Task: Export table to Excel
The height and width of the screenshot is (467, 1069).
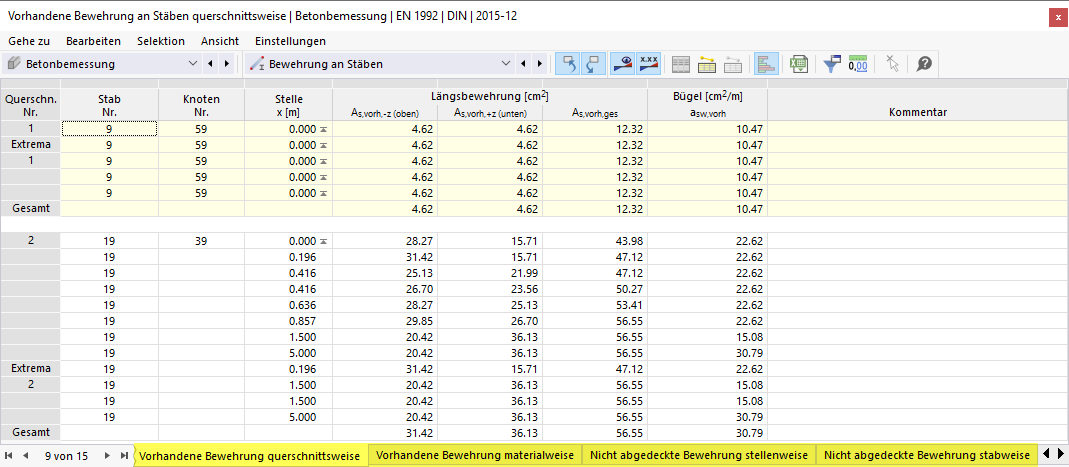Action: pos(798,64)
